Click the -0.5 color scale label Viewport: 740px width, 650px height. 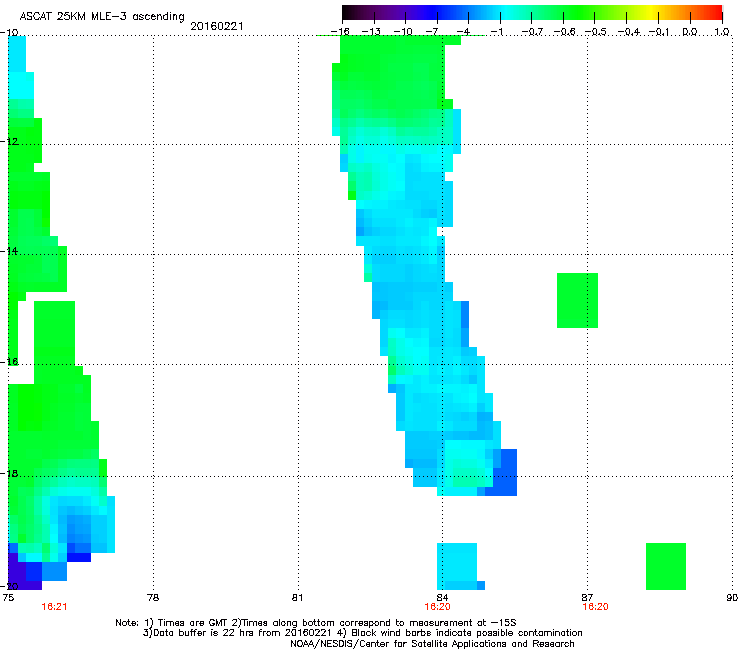pos(595,32)
